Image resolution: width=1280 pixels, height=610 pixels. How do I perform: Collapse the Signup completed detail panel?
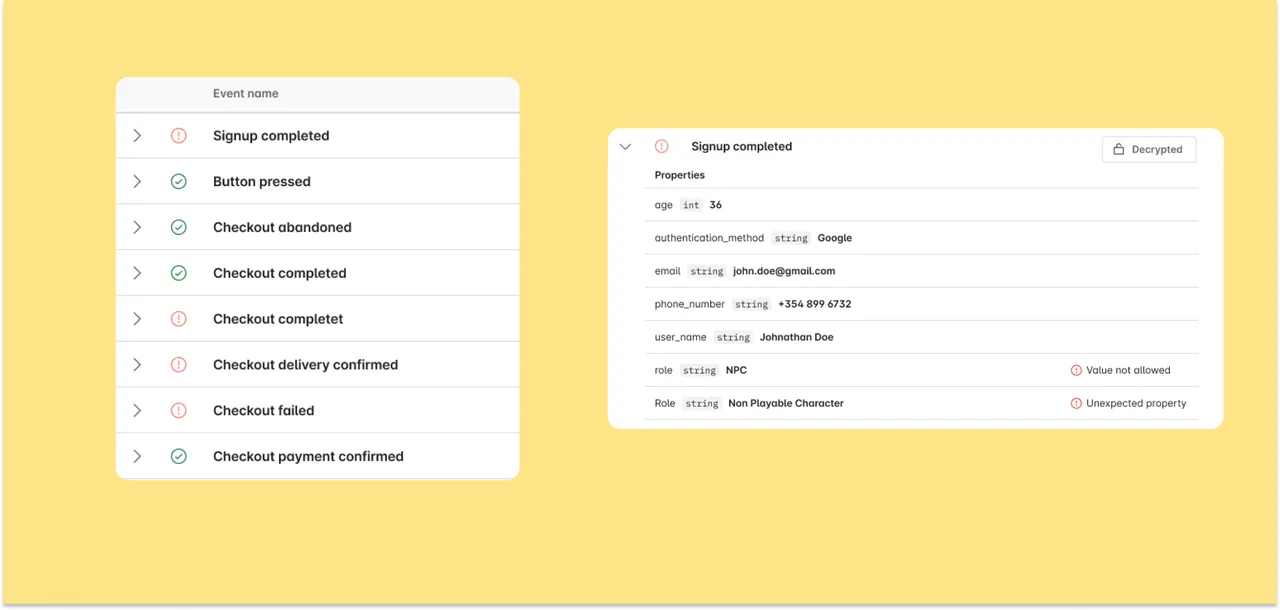pyautogui.click(x=625, y=147)
